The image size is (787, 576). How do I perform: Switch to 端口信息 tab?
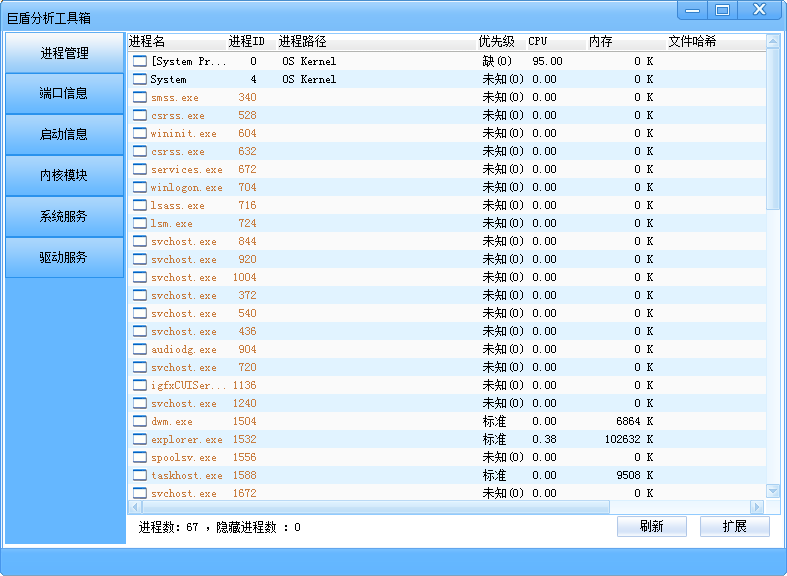pyautogui.click(x=64, y=94)
